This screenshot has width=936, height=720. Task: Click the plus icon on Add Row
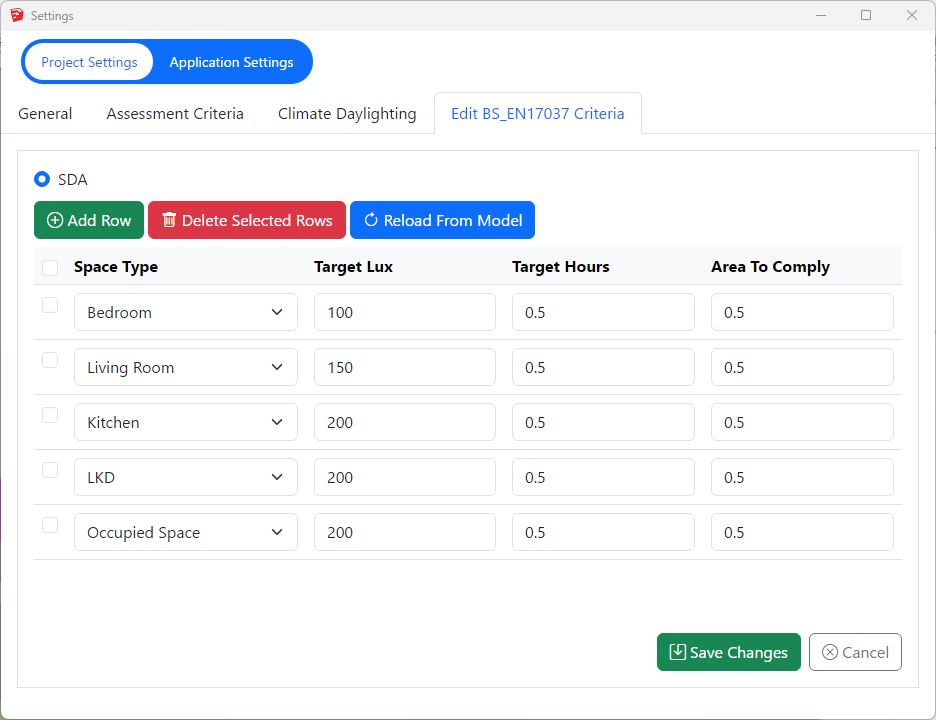coord(55,221)
